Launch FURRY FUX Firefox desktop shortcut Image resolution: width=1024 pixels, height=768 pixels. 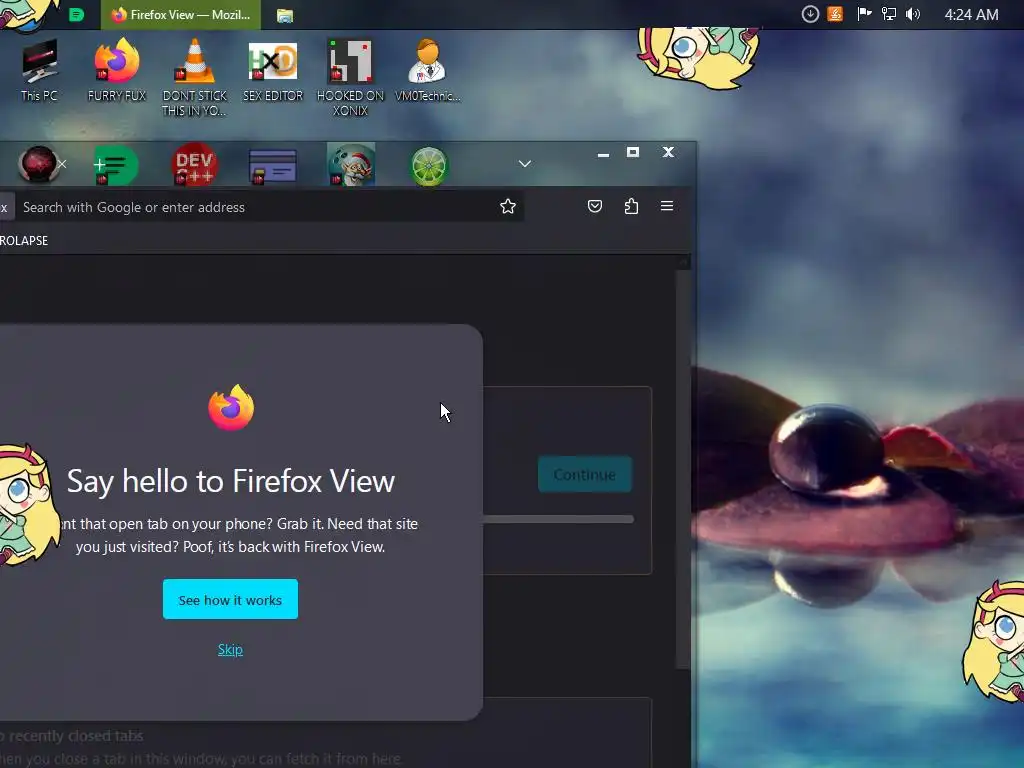point(117,71)
